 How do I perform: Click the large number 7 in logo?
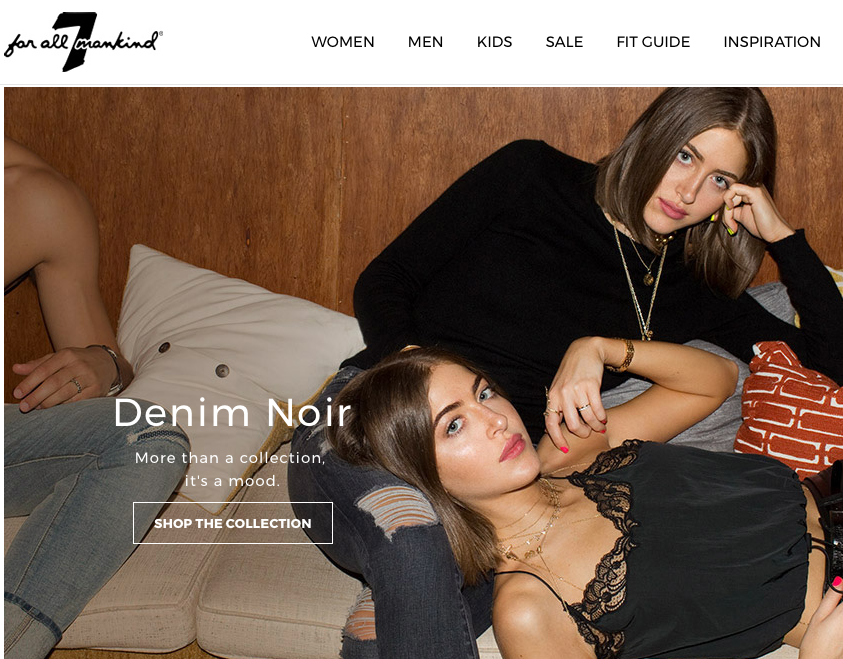pyautogui.click(x=76, y=41)
